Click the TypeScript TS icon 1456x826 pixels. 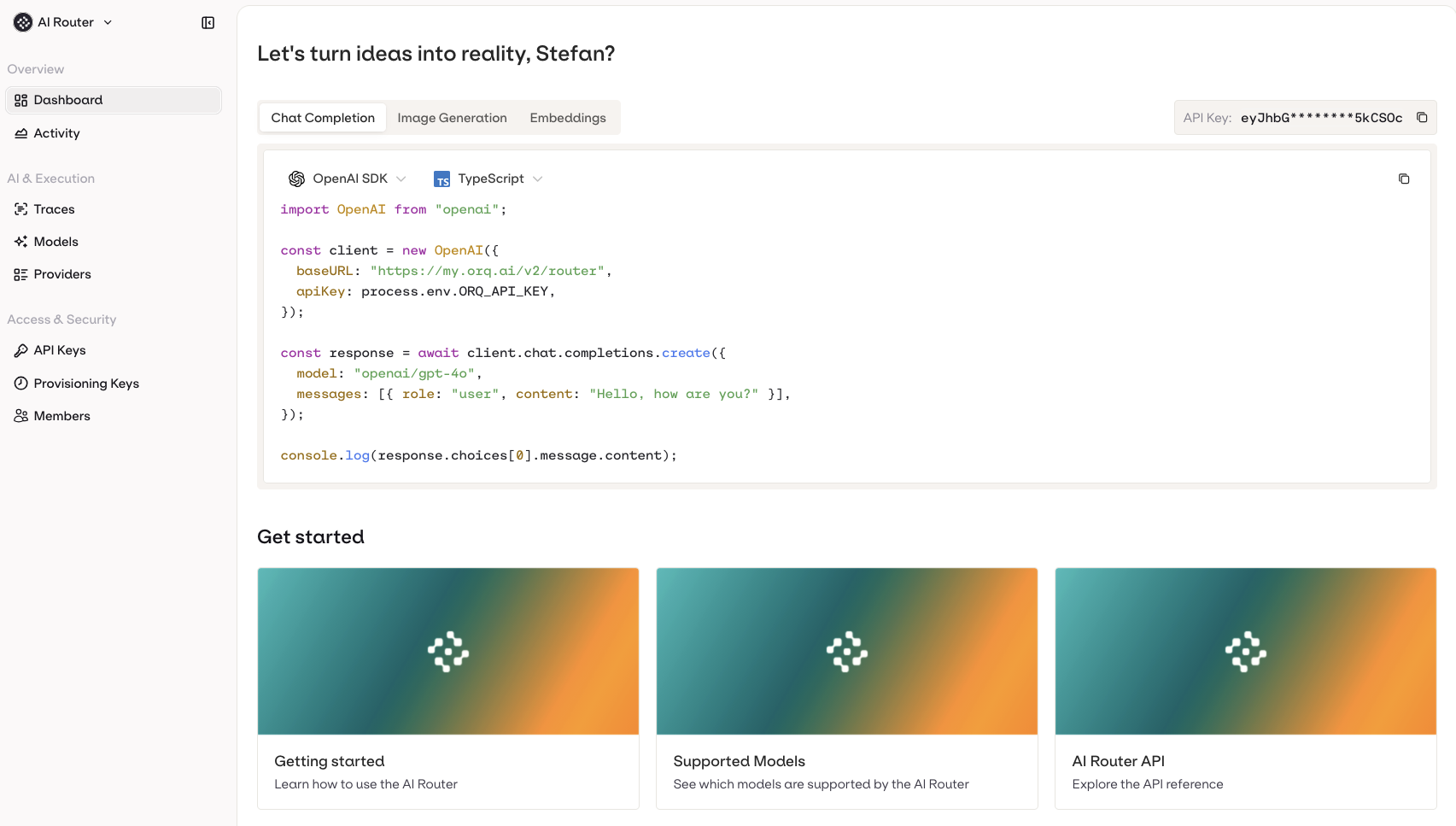click(x=441, y=179)
